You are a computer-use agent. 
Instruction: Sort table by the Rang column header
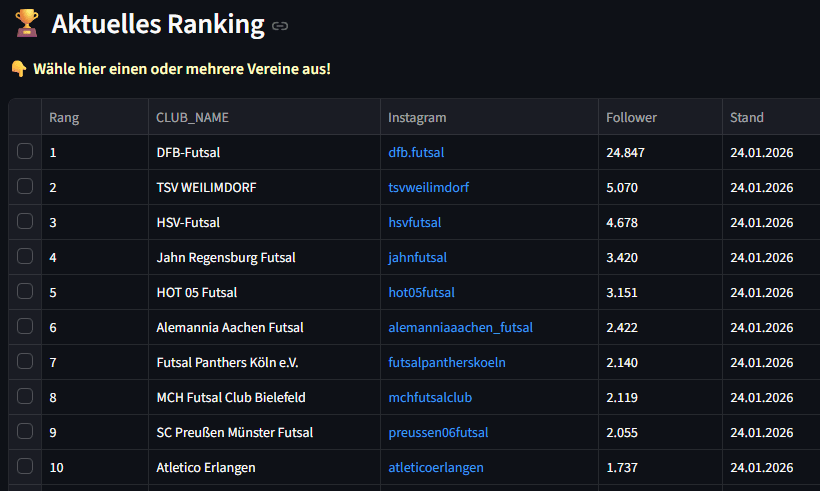click(x=64, y=117)
